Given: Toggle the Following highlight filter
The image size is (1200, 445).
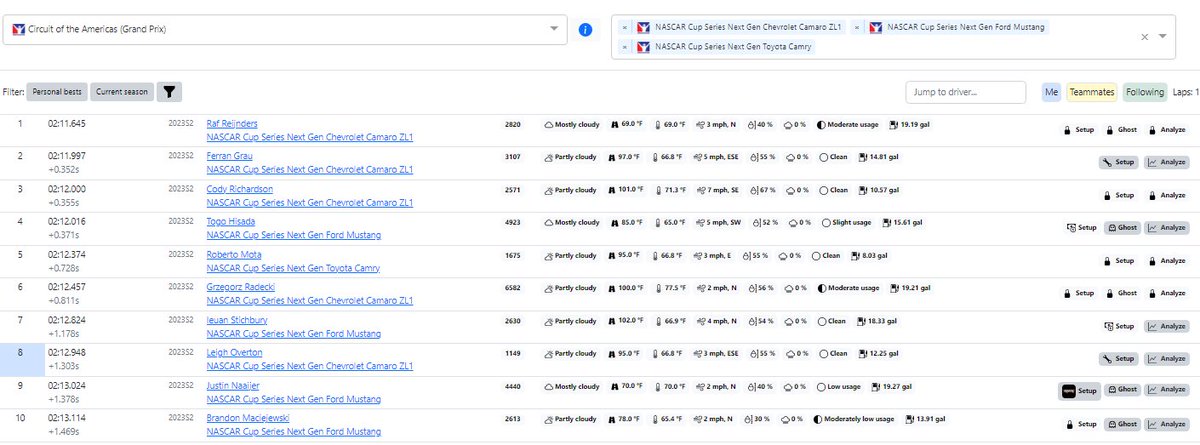Looking at the screenshot, I should 1145,92.
